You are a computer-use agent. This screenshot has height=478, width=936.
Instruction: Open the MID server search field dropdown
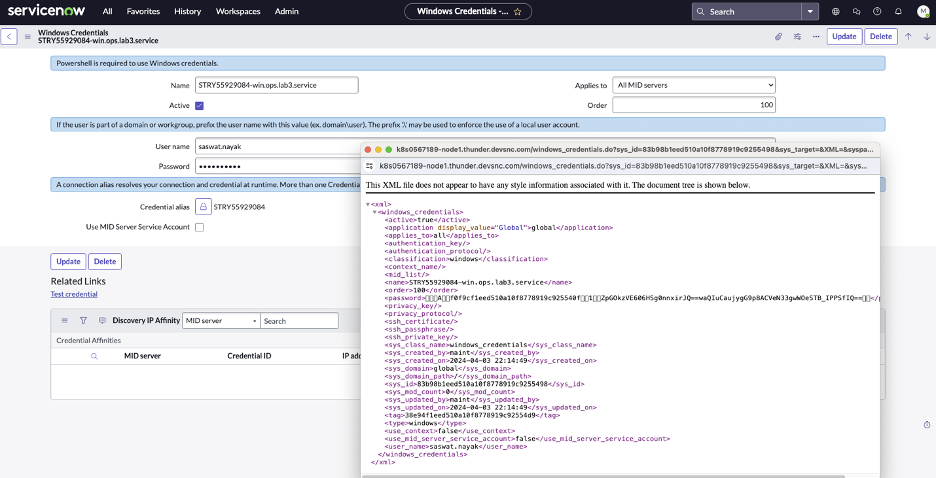pos(221,320)
